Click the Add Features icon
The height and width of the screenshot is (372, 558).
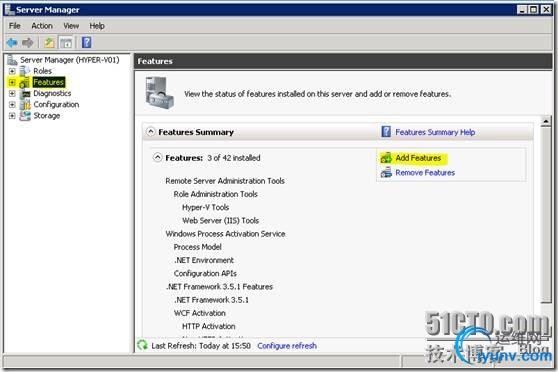click(386, 158)
